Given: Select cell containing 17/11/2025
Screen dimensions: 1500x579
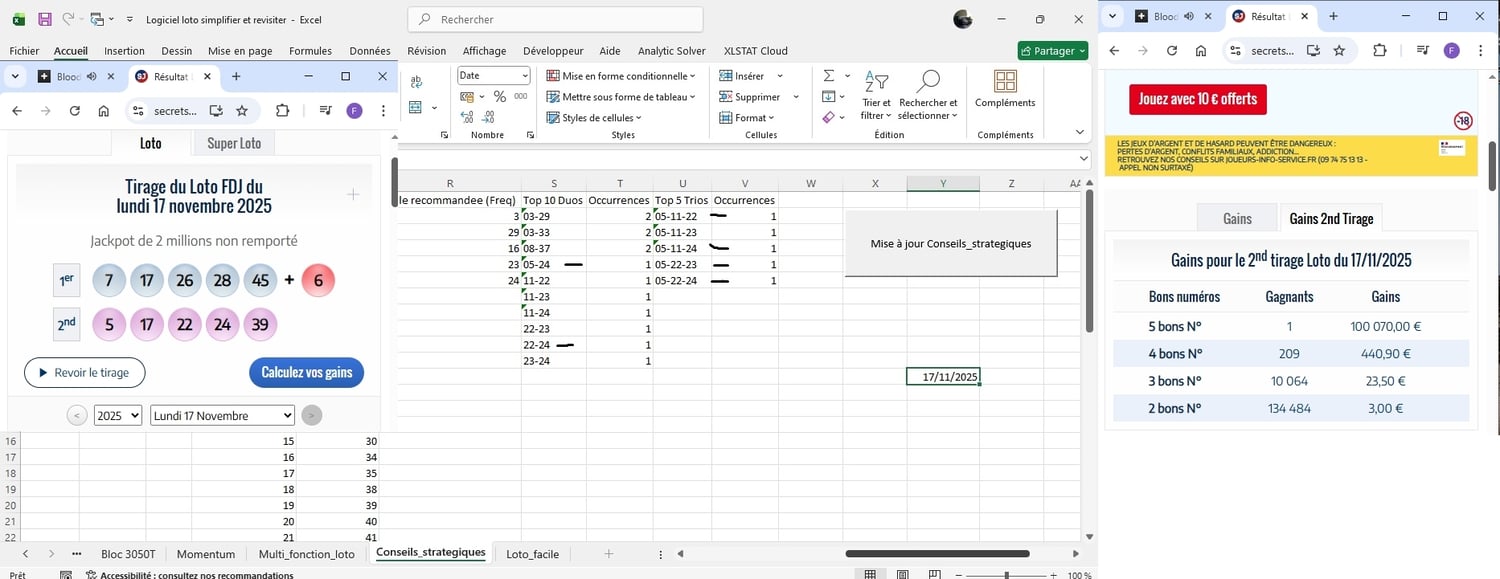Looking at the screenshot, I should coord(943,377).
